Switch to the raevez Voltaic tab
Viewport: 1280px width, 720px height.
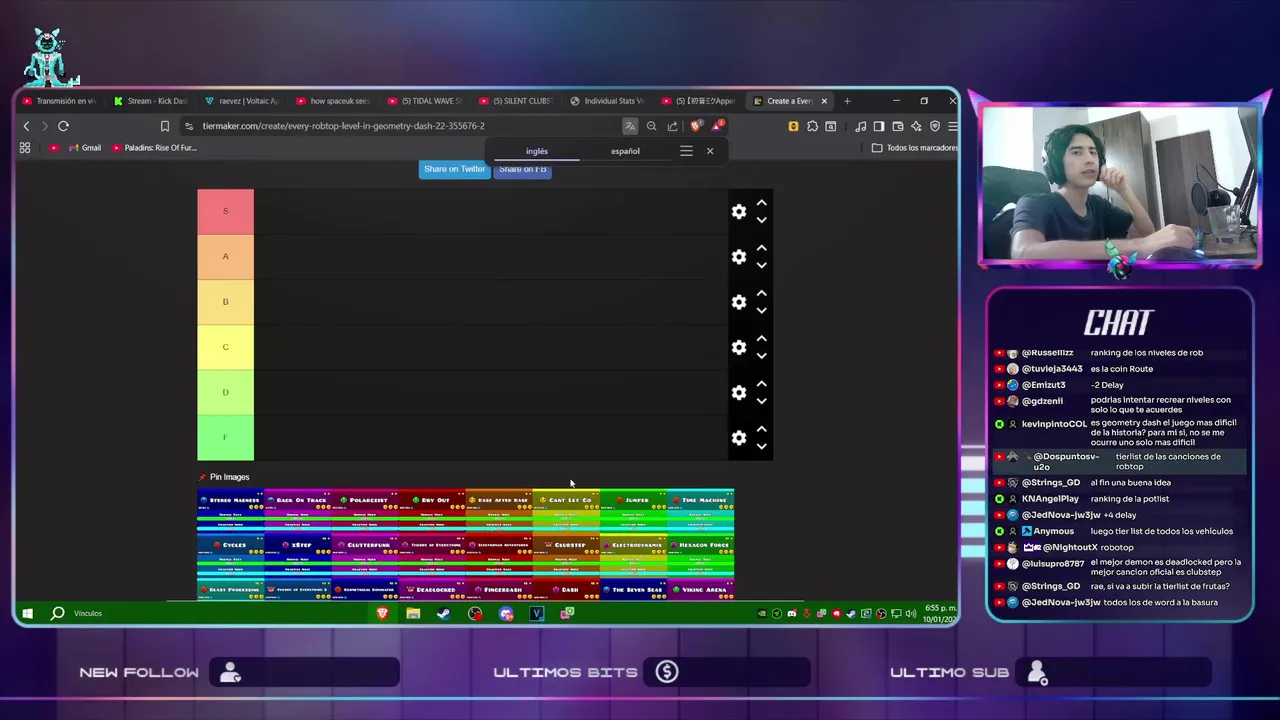[242, 101]
